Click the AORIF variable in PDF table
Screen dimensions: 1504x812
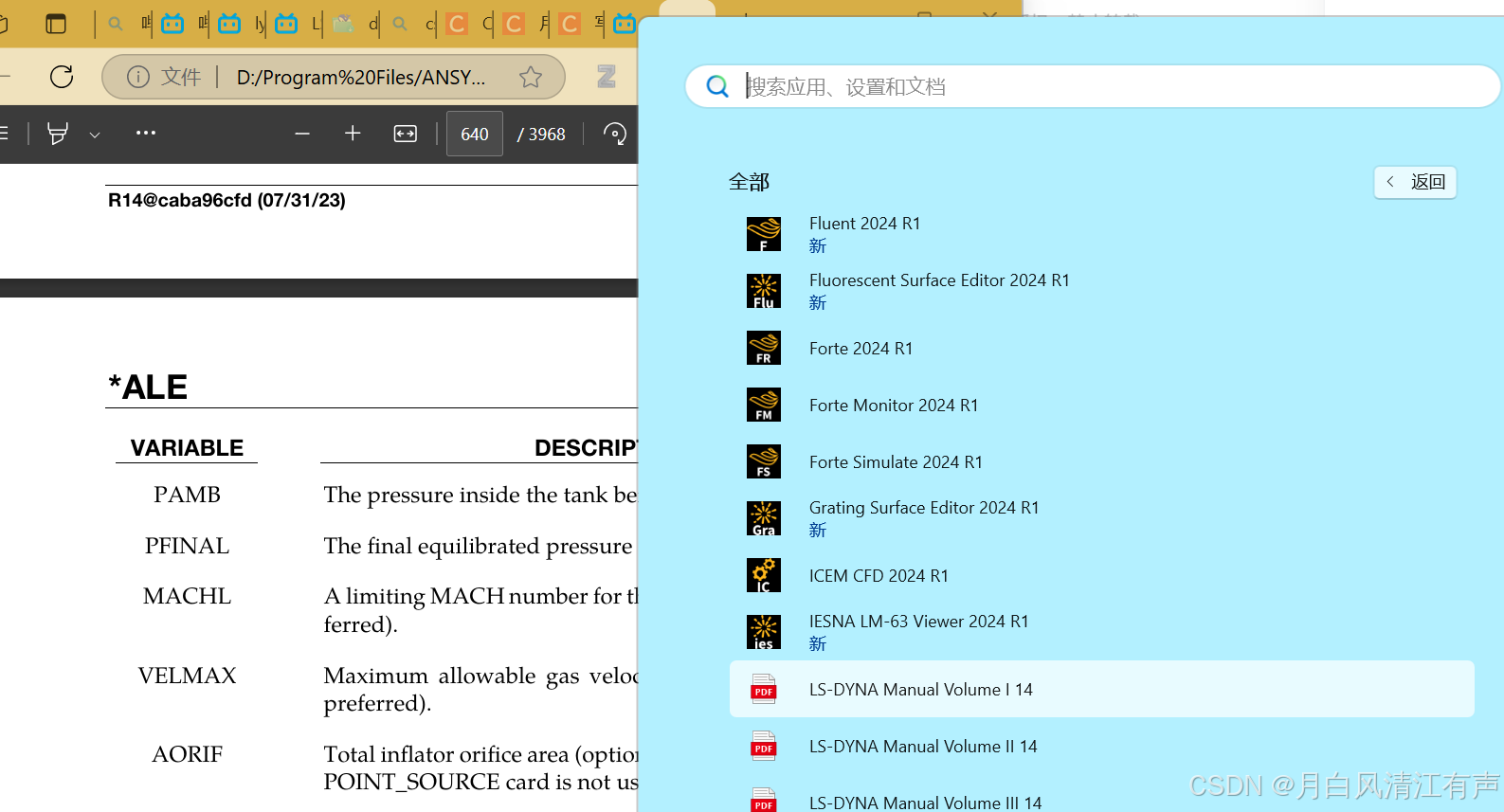click(x=187, y=754)
